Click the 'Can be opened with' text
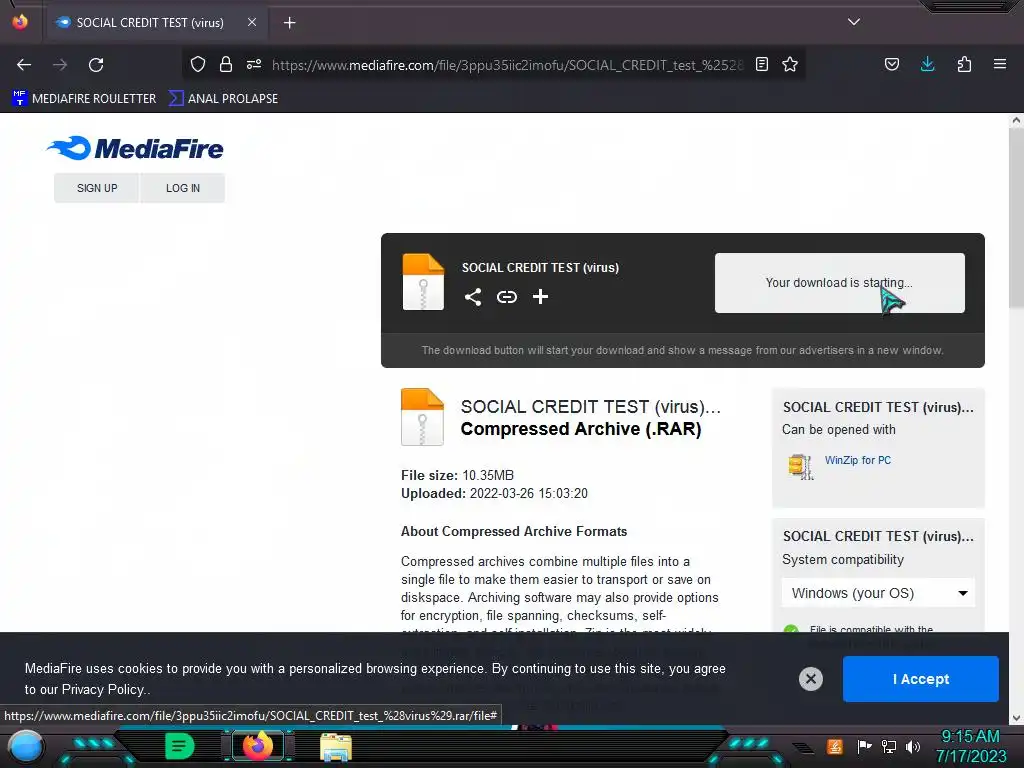1024x768 pixels. (839, 430)
